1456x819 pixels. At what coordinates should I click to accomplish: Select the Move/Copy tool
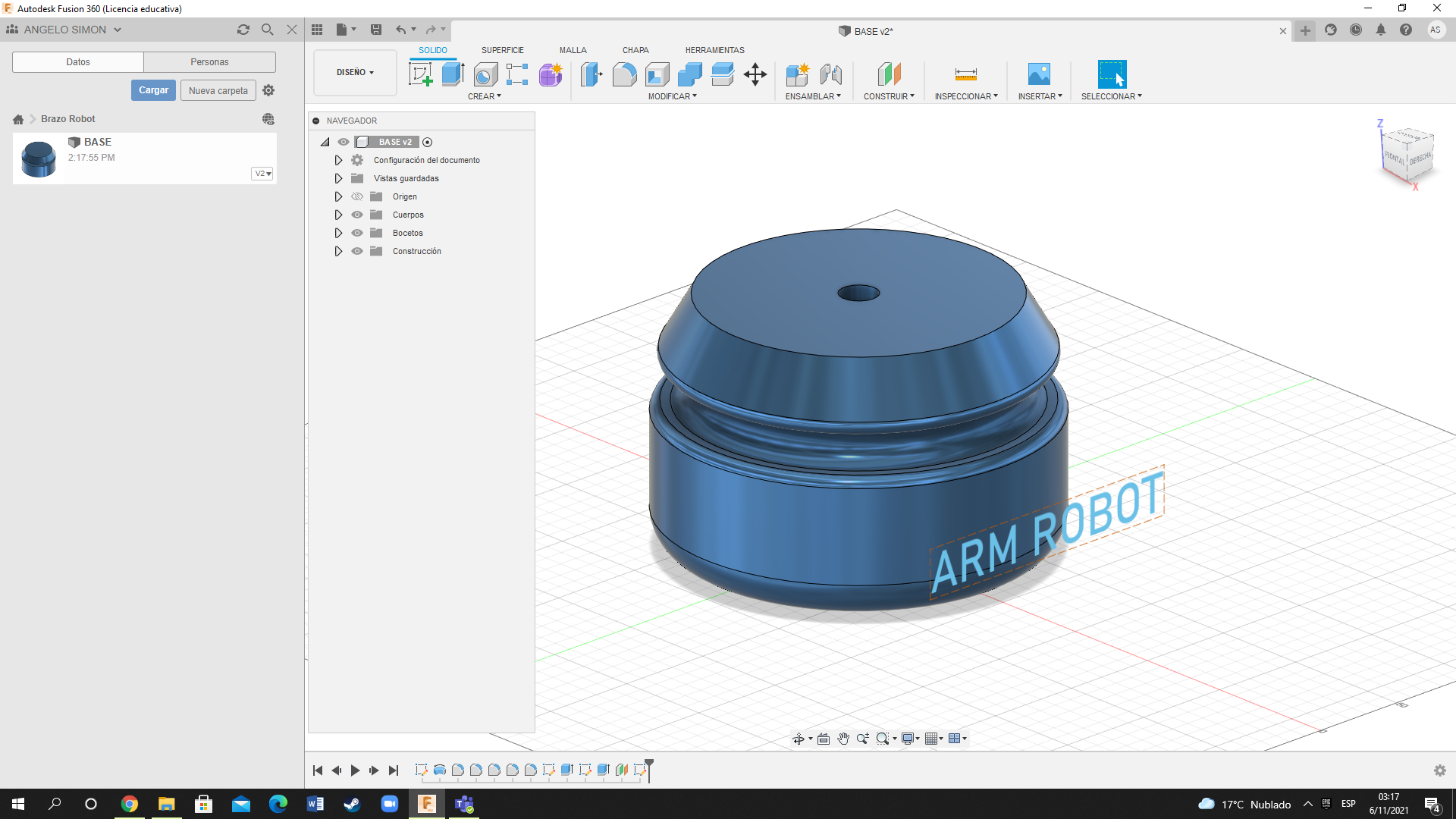pyautogui.click(x=755, y=74)
